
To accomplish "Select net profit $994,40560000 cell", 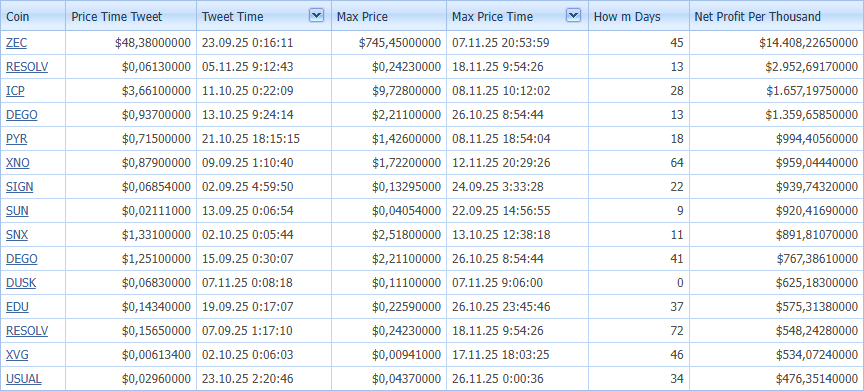I will (x=776, y=139).
